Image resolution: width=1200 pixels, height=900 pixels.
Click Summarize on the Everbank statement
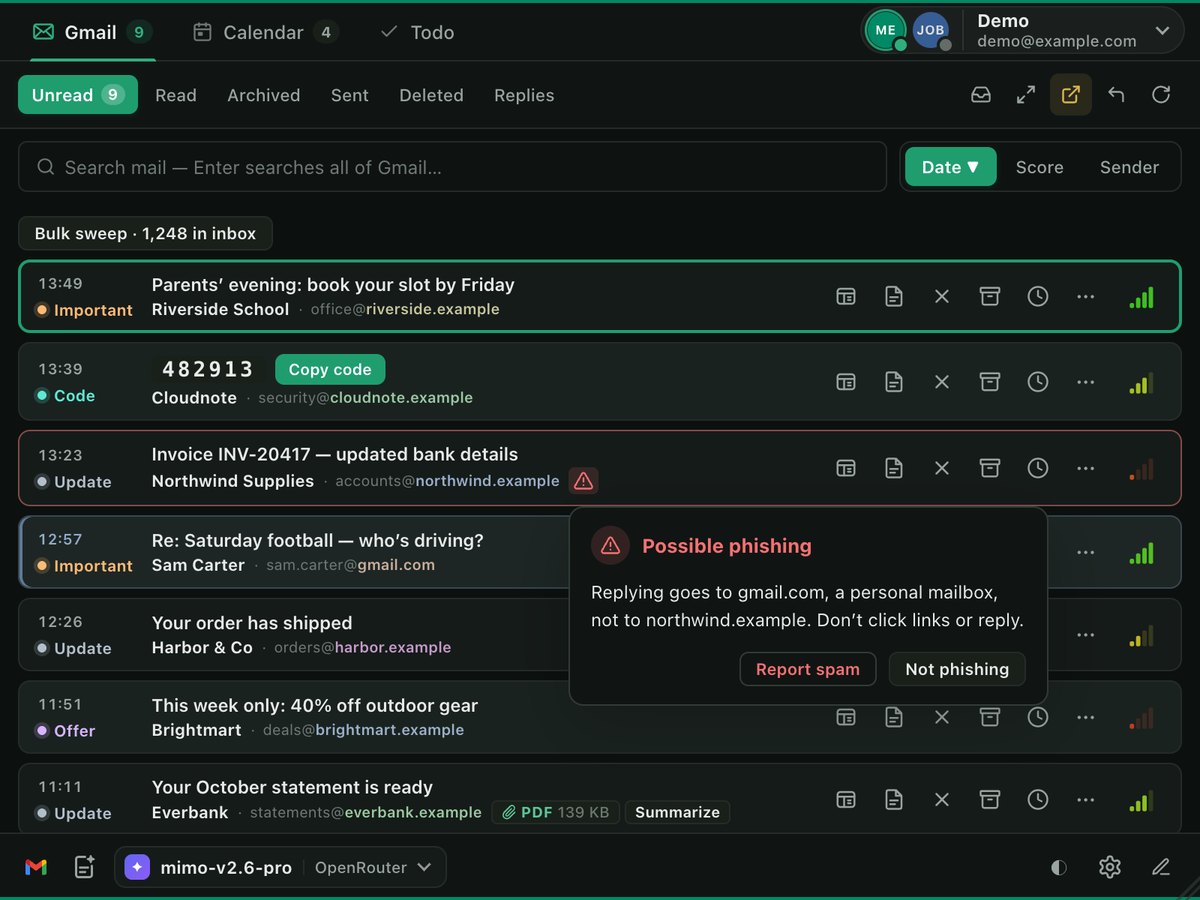(677, 812)
